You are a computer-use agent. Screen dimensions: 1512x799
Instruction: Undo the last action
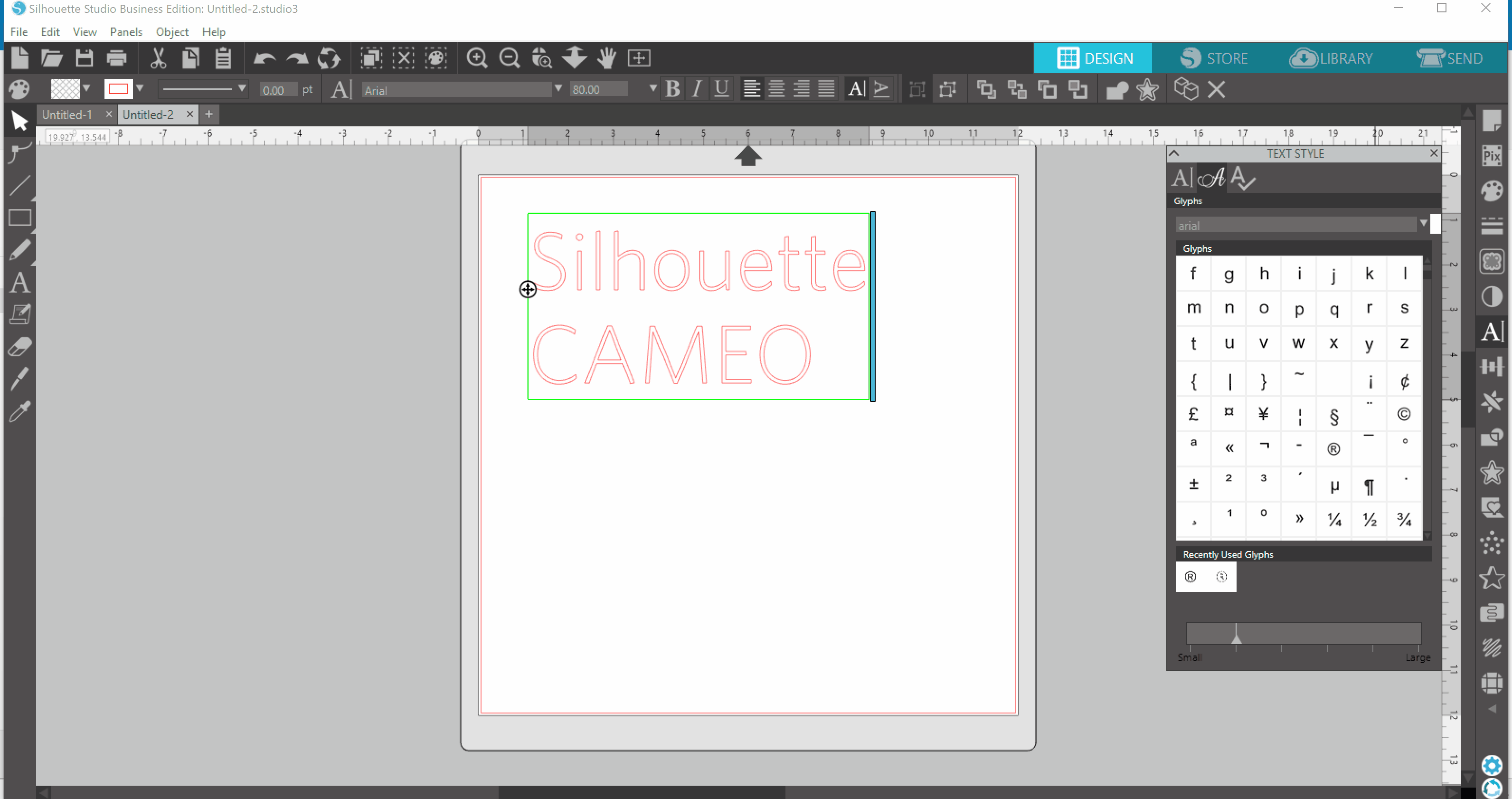[265, 58]
